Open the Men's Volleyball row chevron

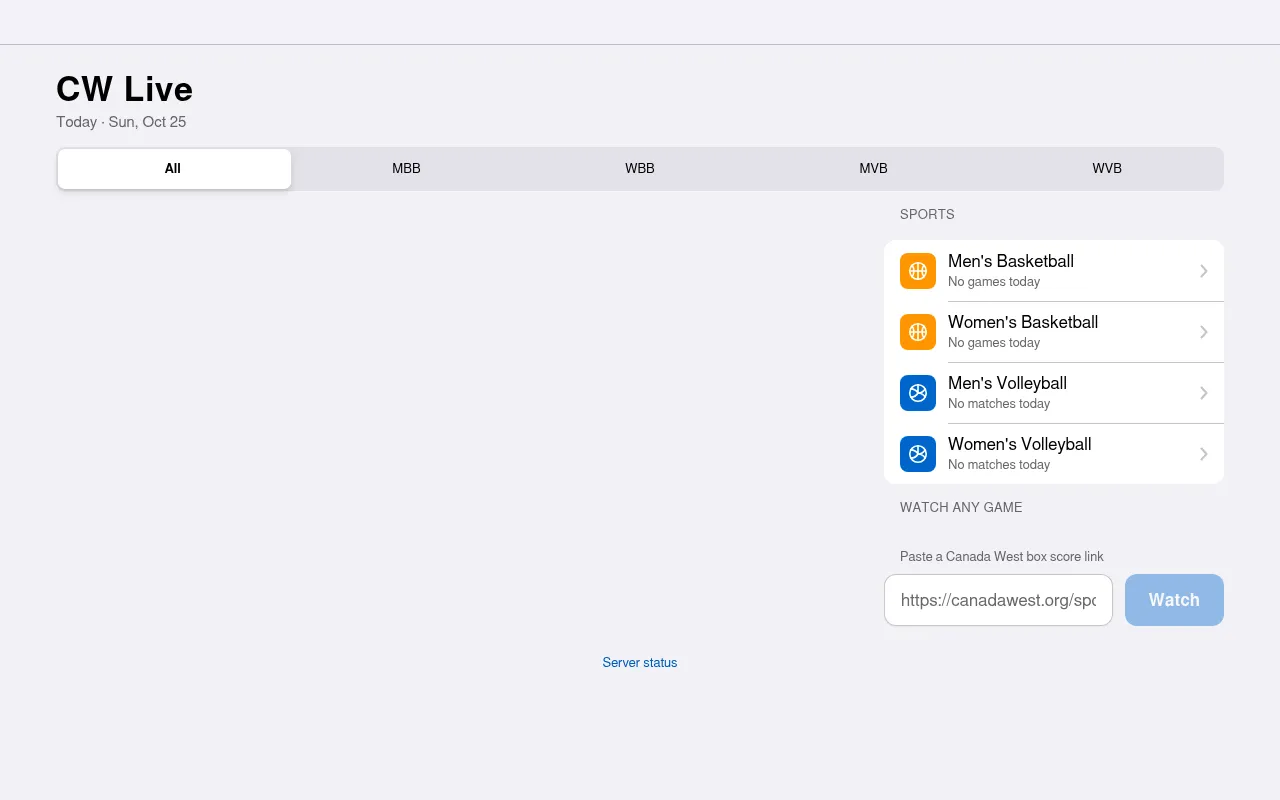[x=1204, y=393]
